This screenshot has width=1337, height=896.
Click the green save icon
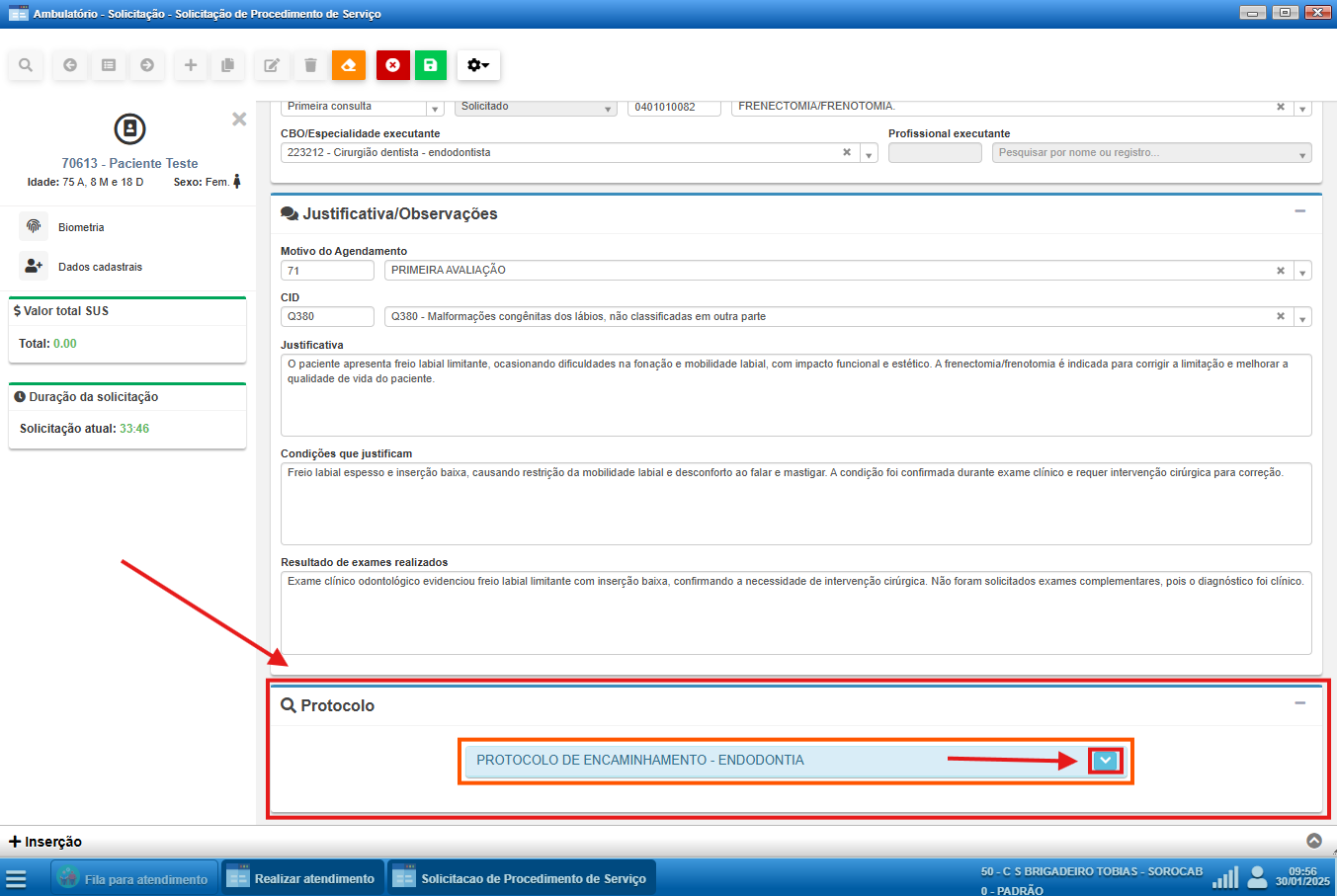click(x=431, y=65)
